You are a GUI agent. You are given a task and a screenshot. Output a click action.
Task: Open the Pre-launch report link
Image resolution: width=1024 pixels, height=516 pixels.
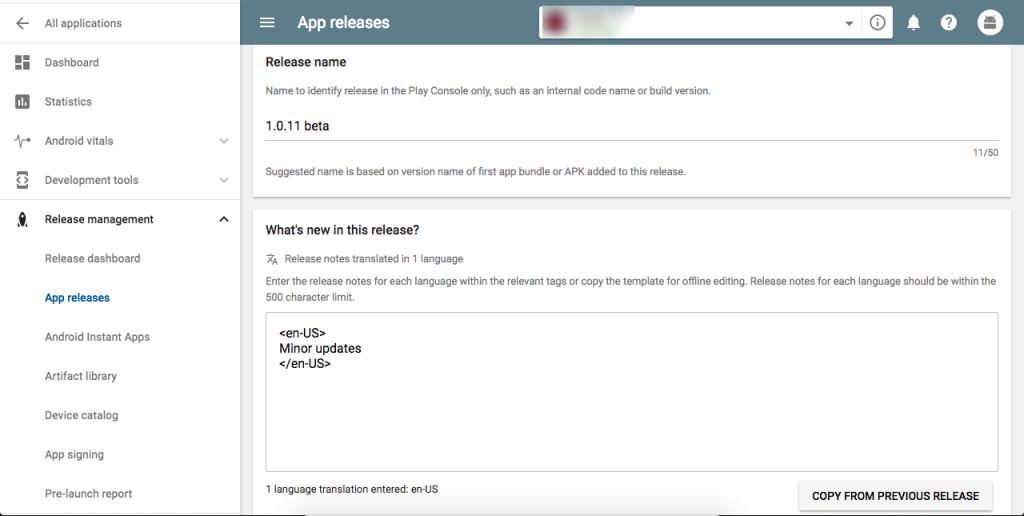88,494
